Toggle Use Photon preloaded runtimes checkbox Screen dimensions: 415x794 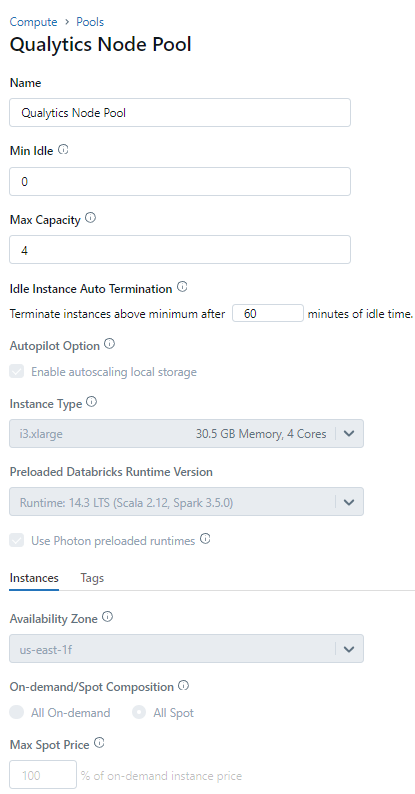pyautogui.click(x=17, y=541)
